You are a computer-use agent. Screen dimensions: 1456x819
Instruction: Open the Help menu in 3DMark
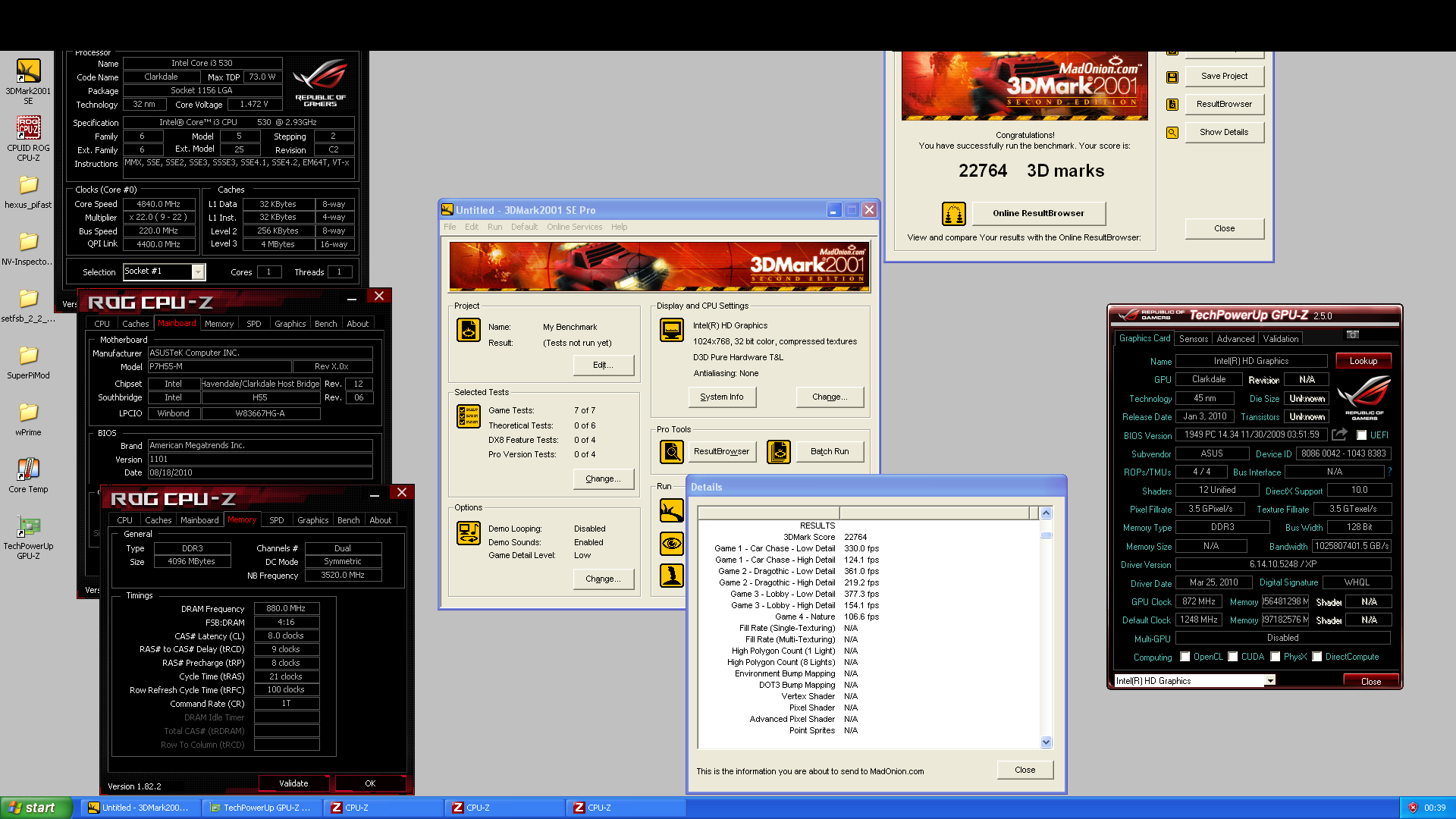(619, 227)
